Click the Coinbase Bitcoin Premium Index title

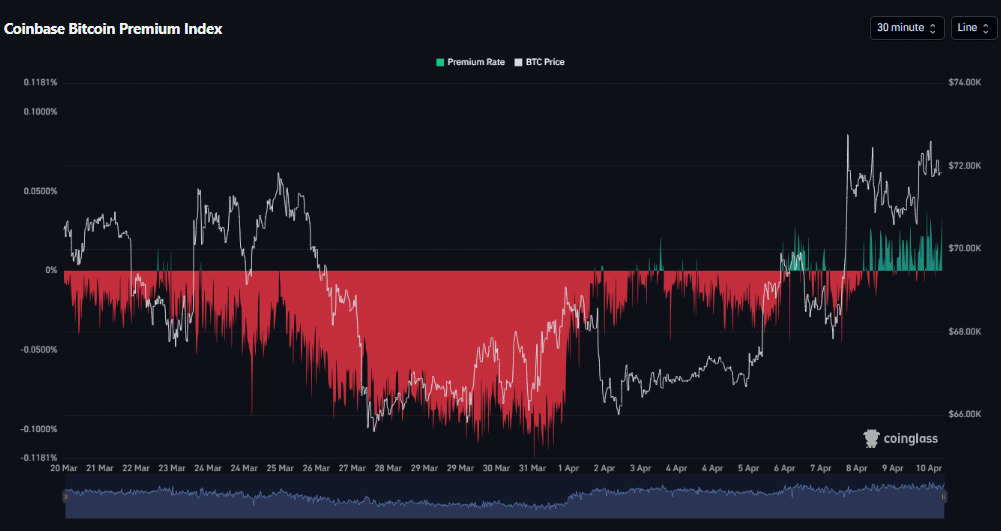pyautogui.click(x=113, y=29)
